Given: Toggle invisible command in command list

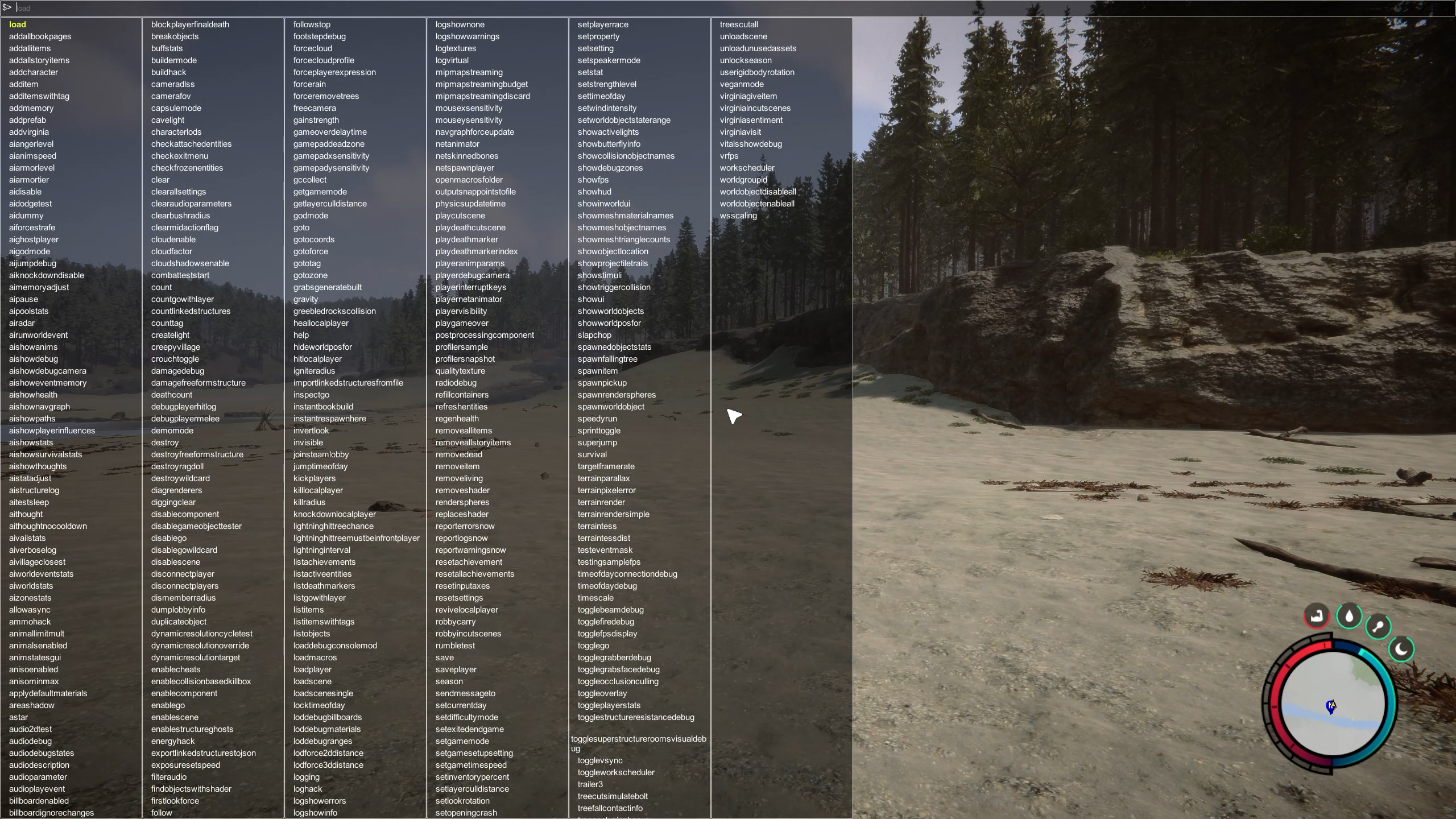Looking at the screenshot, I should point(308,442).
